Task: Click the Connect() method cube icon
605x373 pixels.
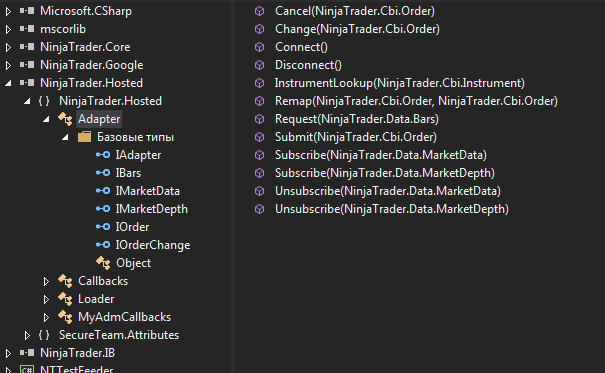Action: coord(260,47)
